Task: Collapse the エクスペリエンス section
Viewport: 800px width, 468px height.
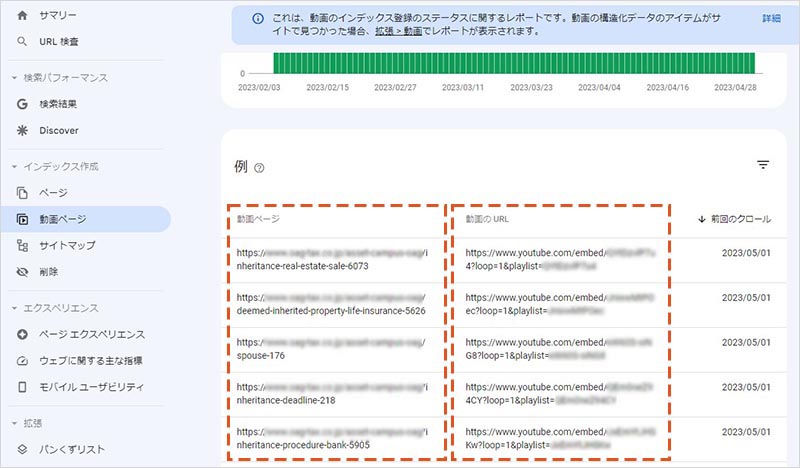Action: click(x=14, y=308)
